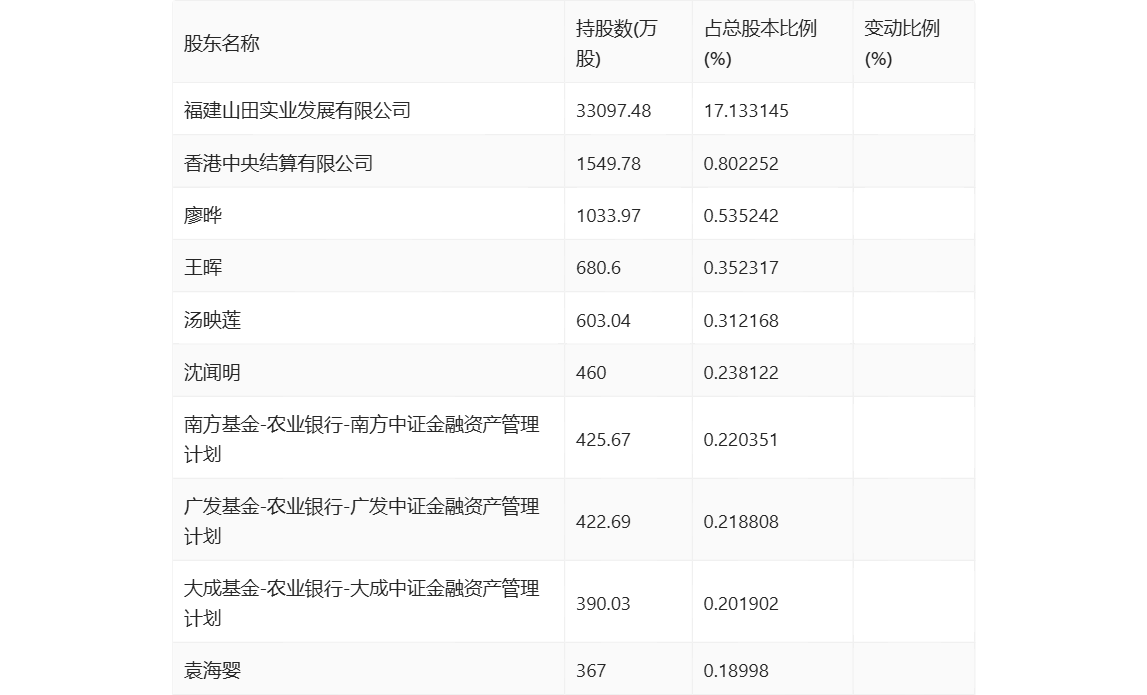The width and height of the screenshot is (1147, 695).
Task: Click the 股东名称 column header
Action: (222, 44)
